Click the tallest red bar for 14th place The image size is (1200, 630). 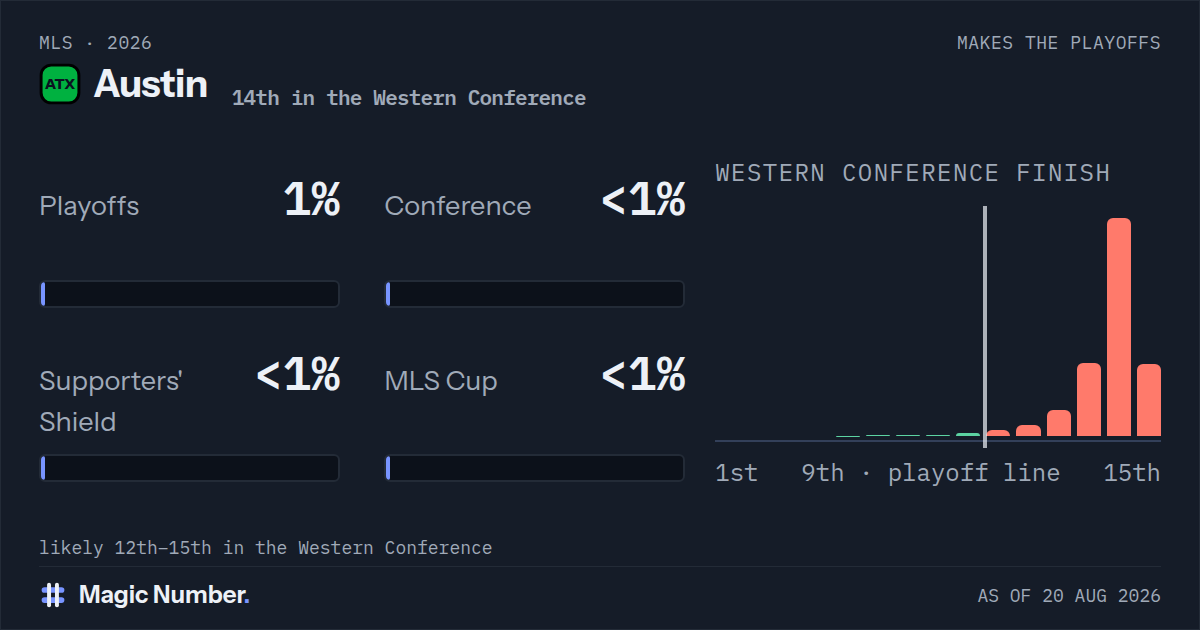point(1119,327)
